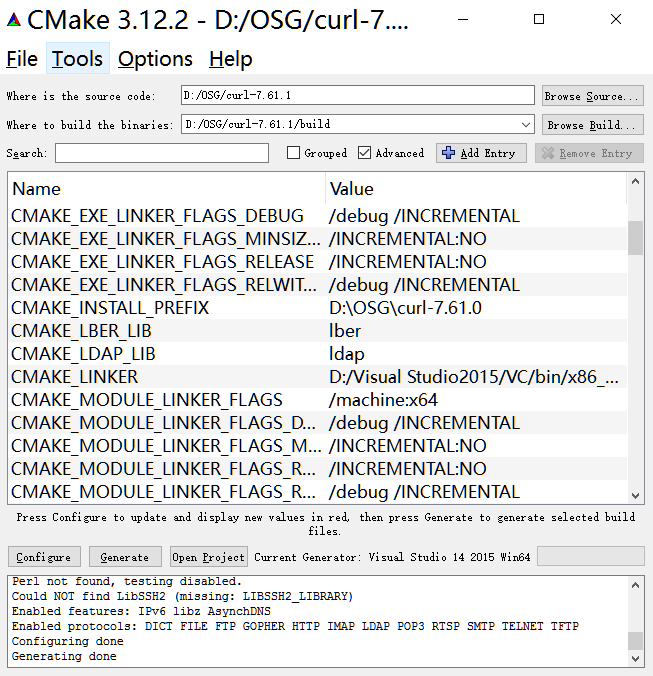
Task: Click the source code path field
Action: 358,95
